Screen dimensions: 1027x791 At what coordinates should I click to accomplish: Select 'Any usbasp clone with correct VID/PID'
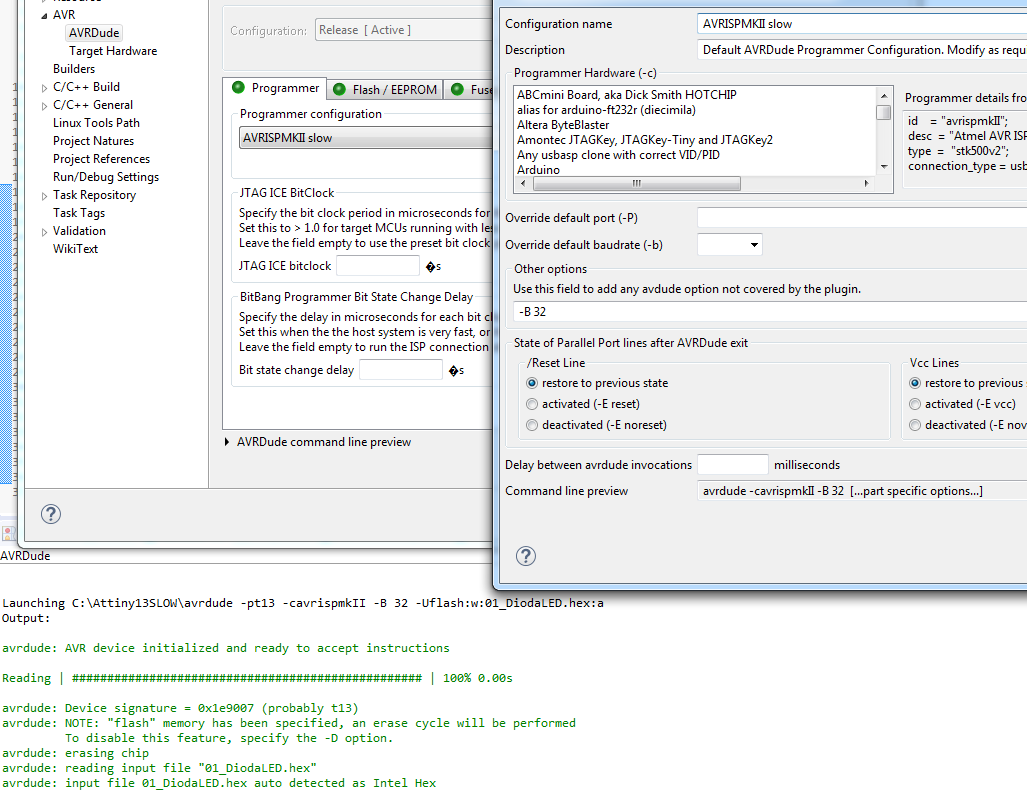coord(618,155)
